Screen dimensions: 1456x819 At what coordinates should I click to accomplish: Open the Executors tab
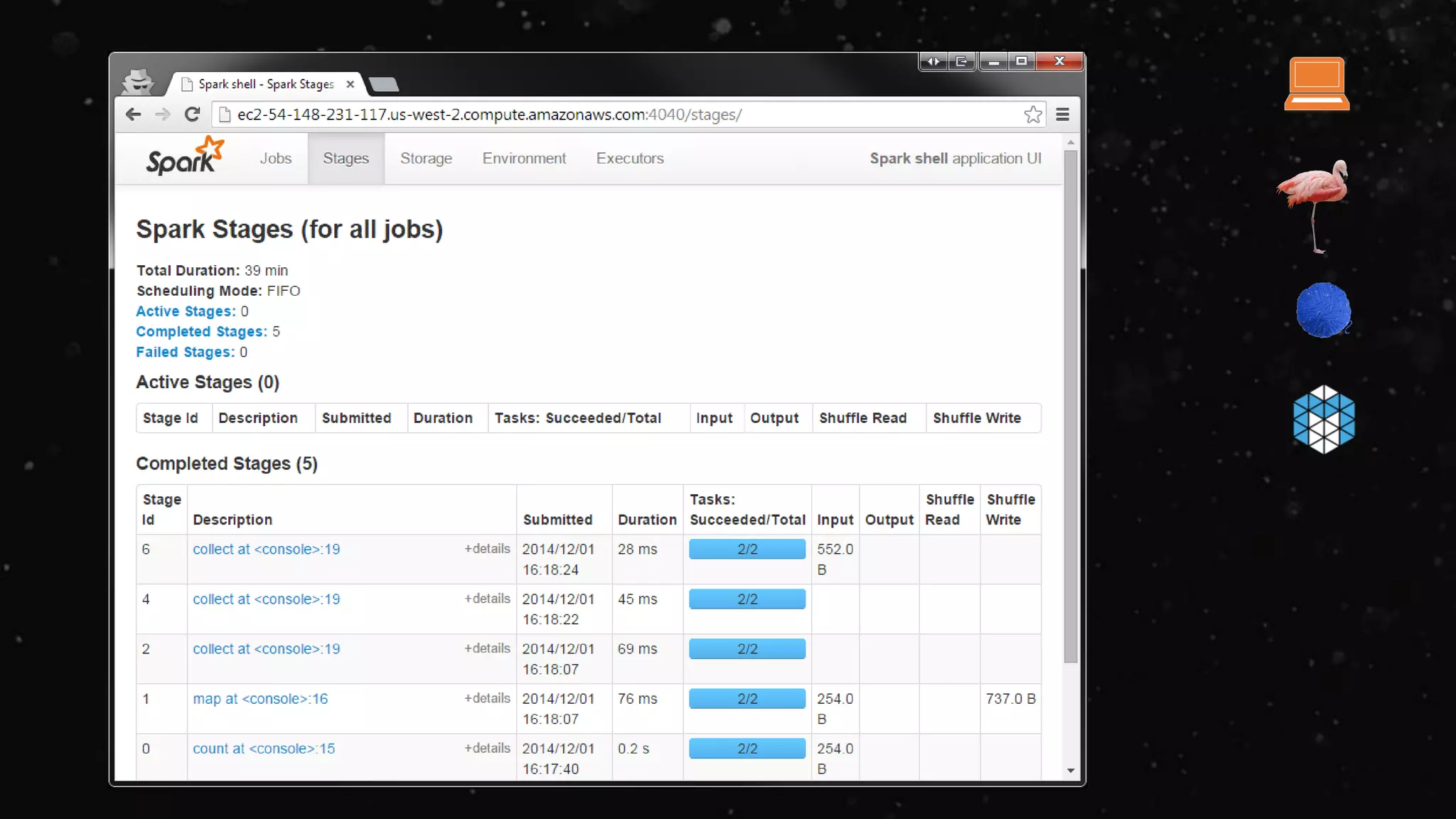click(629, 159)
